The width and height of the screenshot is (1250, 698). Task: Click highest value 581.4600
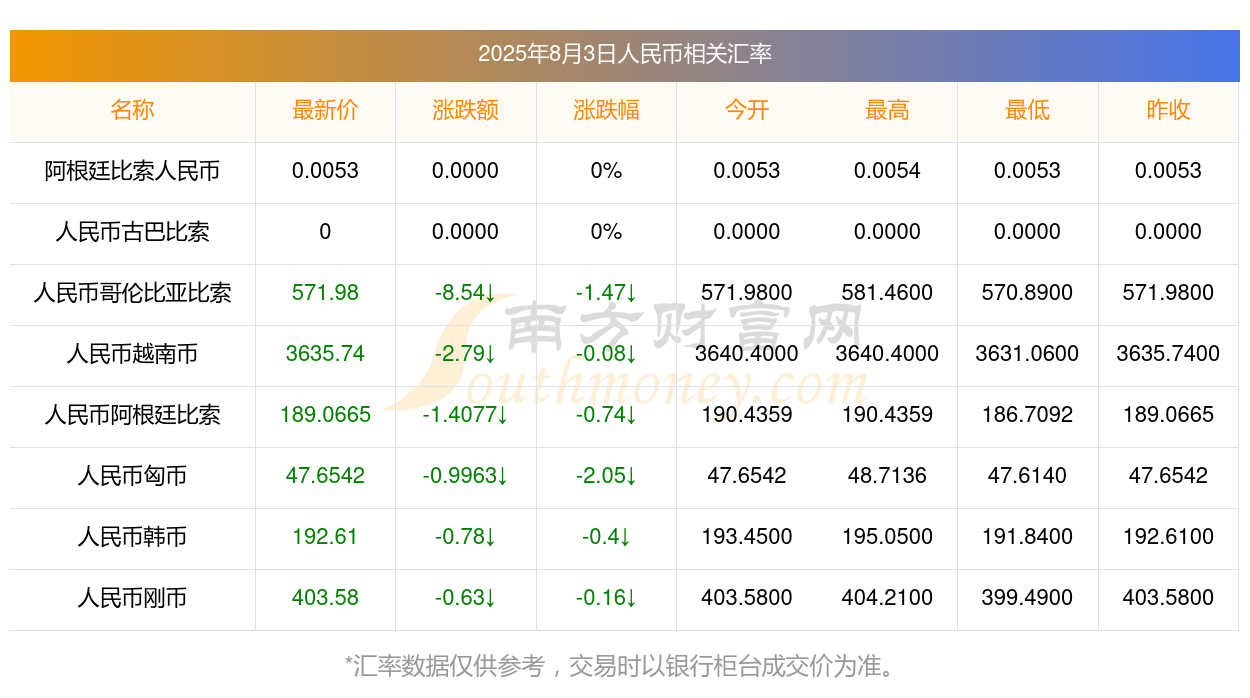coord(887,293)
